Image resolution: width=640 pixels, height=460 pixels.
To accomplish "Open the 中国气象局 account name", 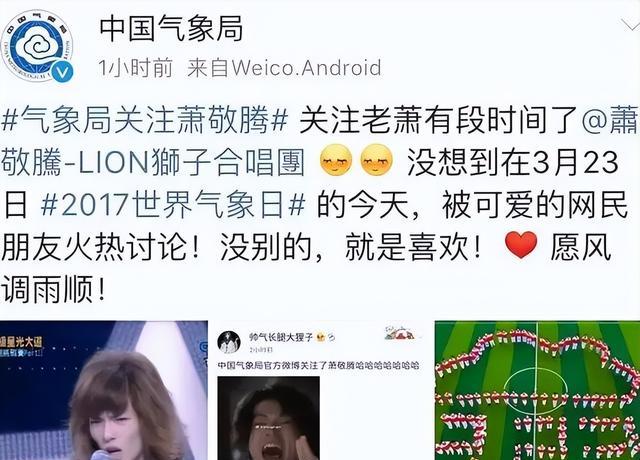I will (x=171, y=29).
